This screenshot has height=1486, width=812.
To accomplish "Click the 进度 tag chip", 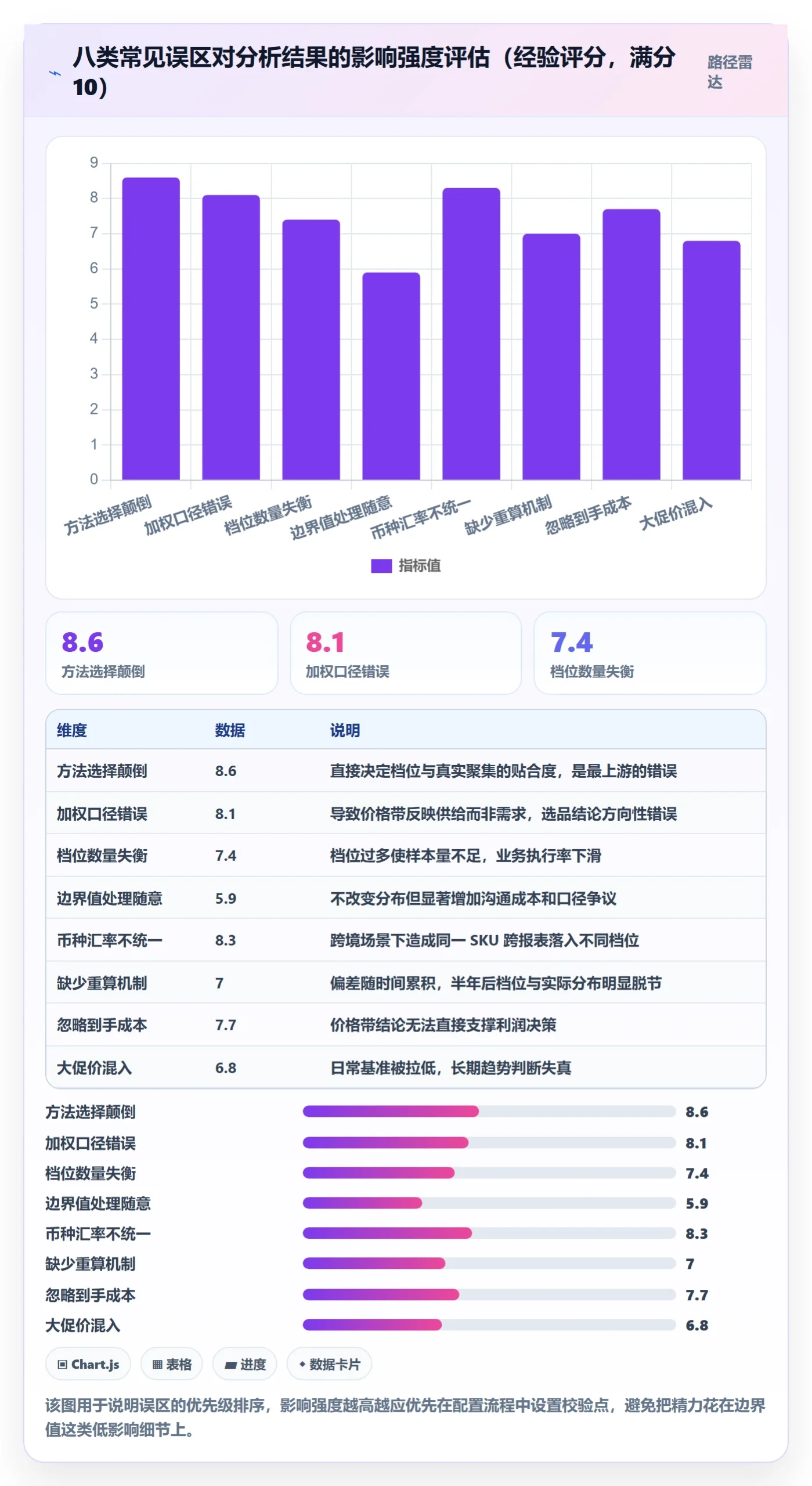I will pos(245,1364).
